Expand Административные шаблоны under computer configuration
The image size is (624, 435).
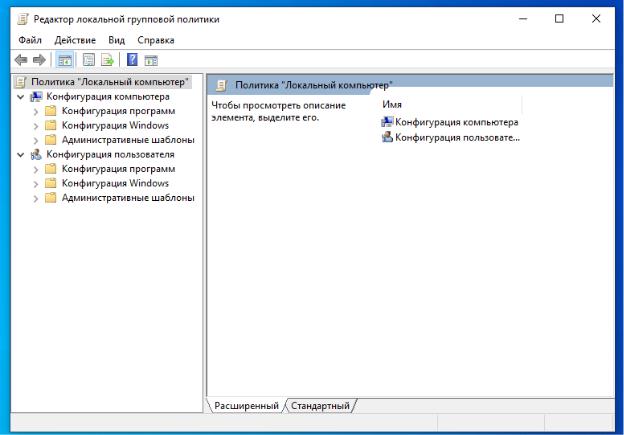36,140
